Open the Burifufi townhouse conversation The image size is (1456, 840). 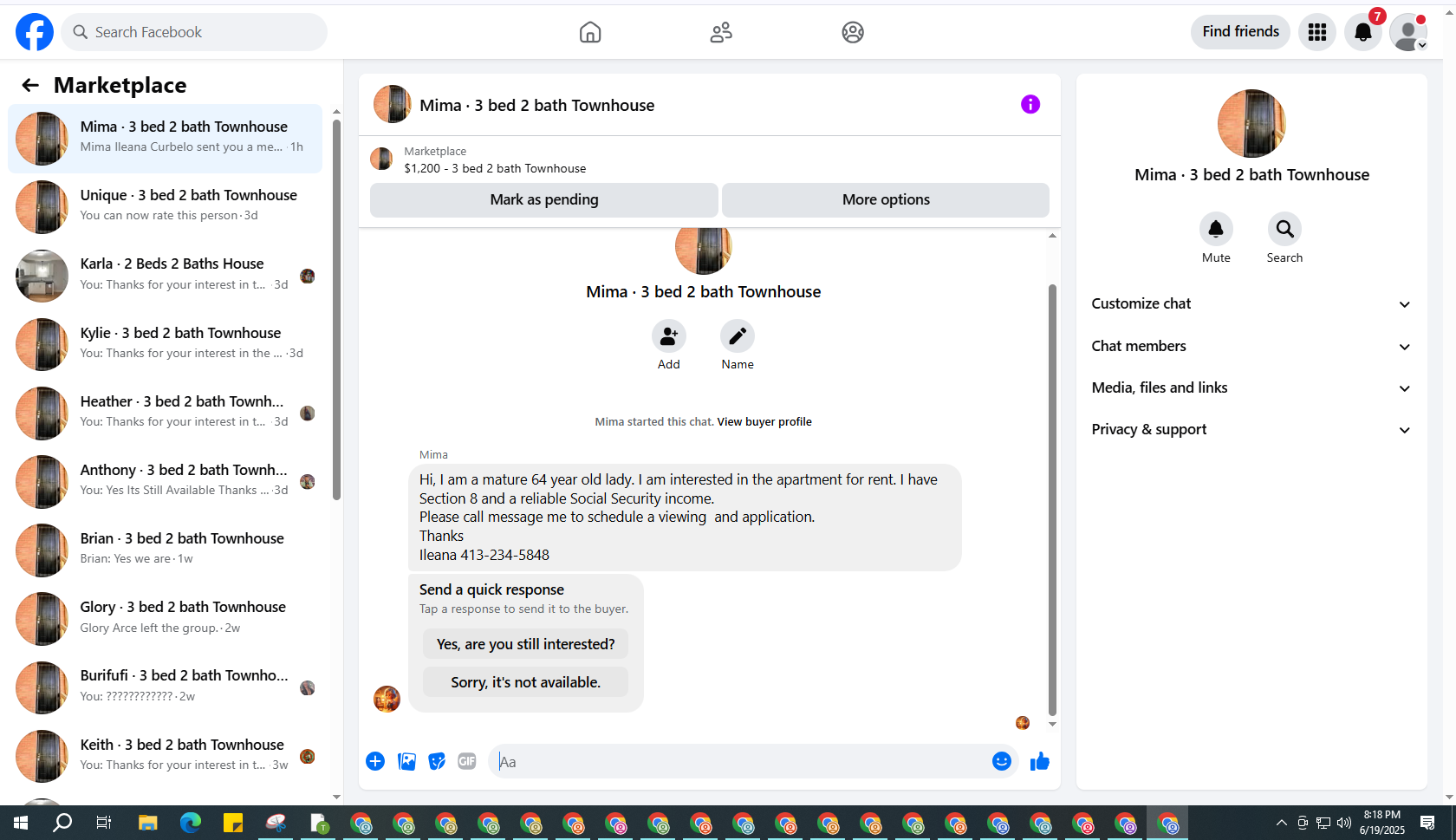point(165,687)
